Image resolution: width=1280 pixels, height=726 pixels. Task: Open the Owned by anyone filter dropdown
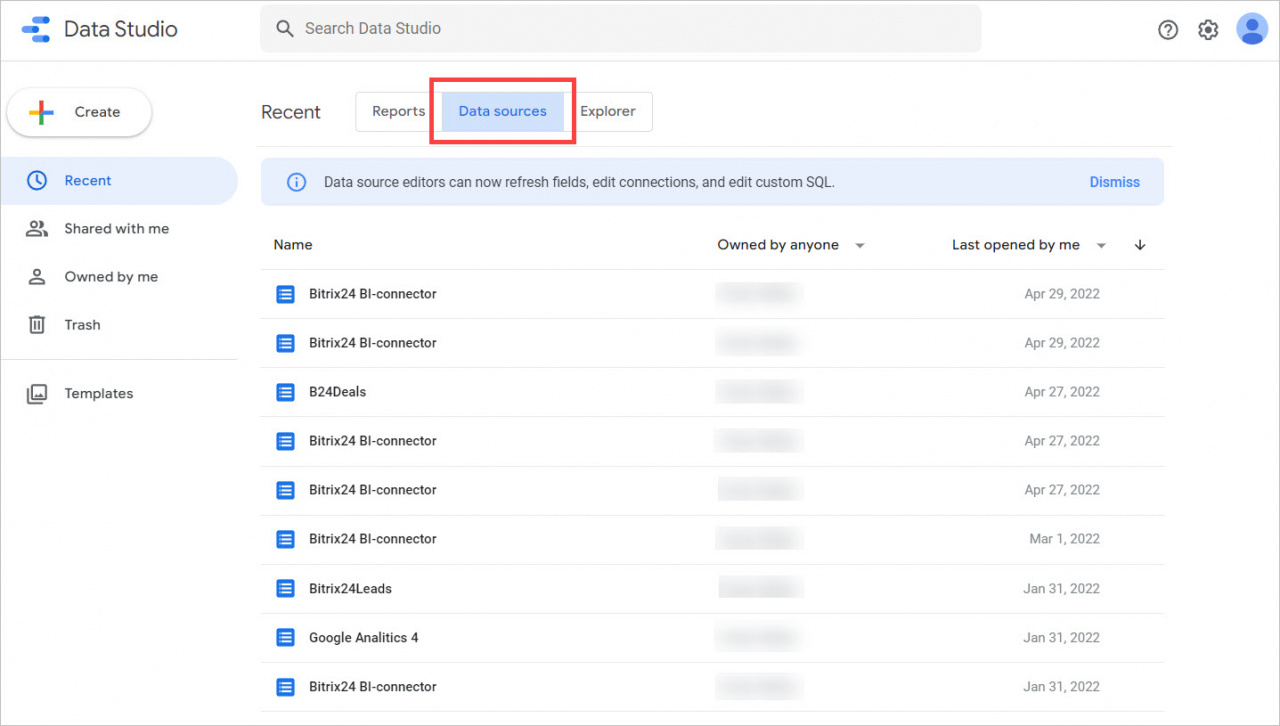[x=791, y=245]
